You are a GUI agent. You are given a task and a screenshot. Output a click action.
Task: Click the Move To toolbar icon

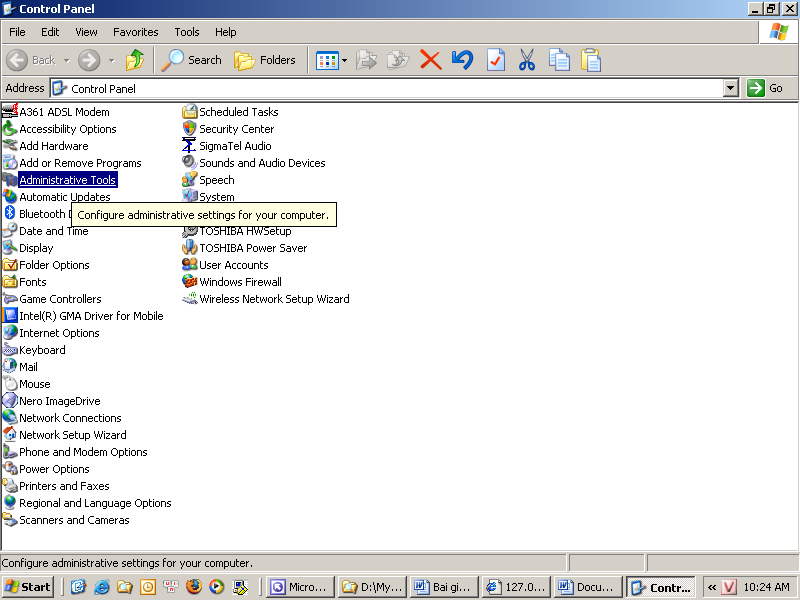pos(366,60)
